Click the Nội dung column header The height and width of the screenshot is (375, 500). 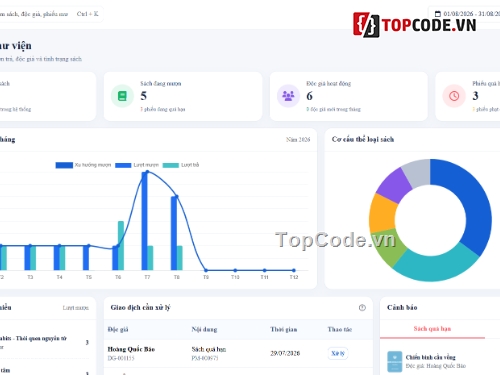(x=204, y=329)
